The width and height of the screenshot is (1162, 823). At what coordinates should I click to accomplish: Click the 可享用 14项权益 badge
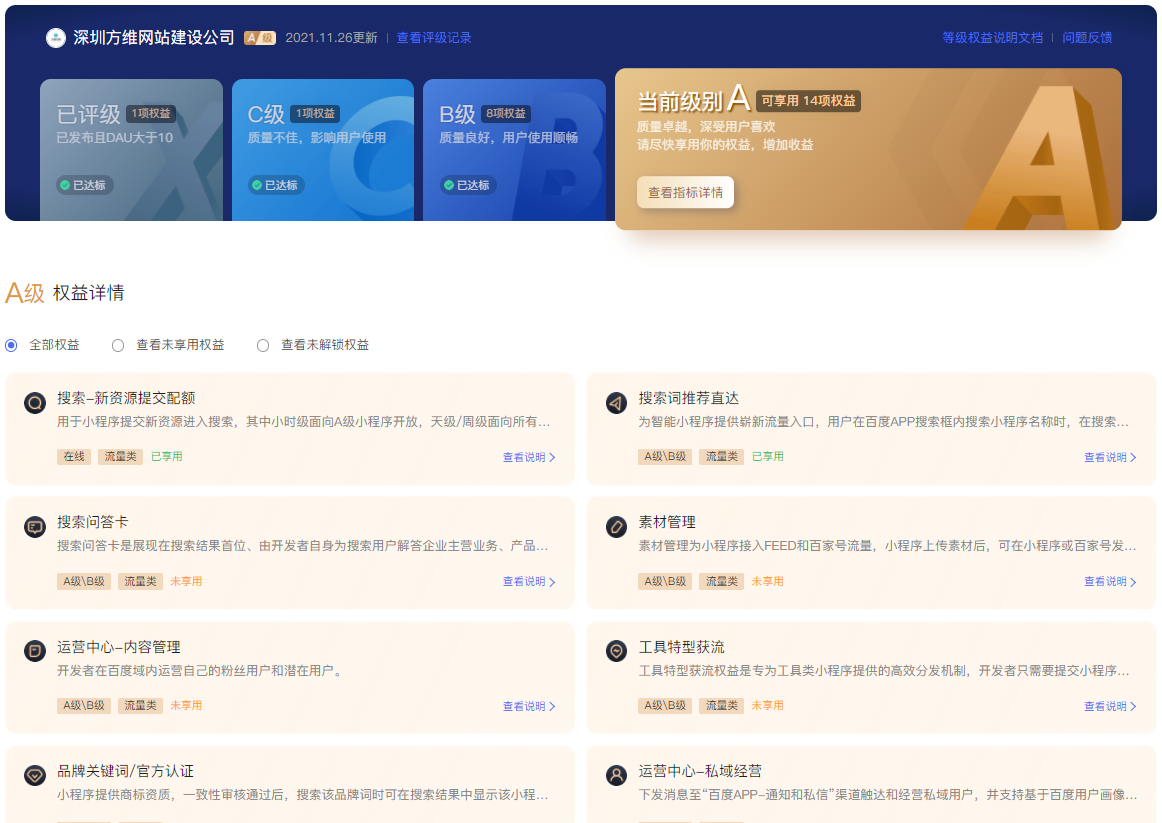click(x=809, y=101)
